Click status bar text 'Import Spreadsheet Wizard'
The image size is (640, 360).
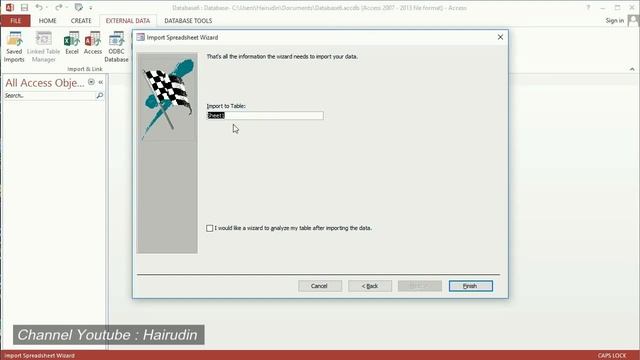point(40,356)
